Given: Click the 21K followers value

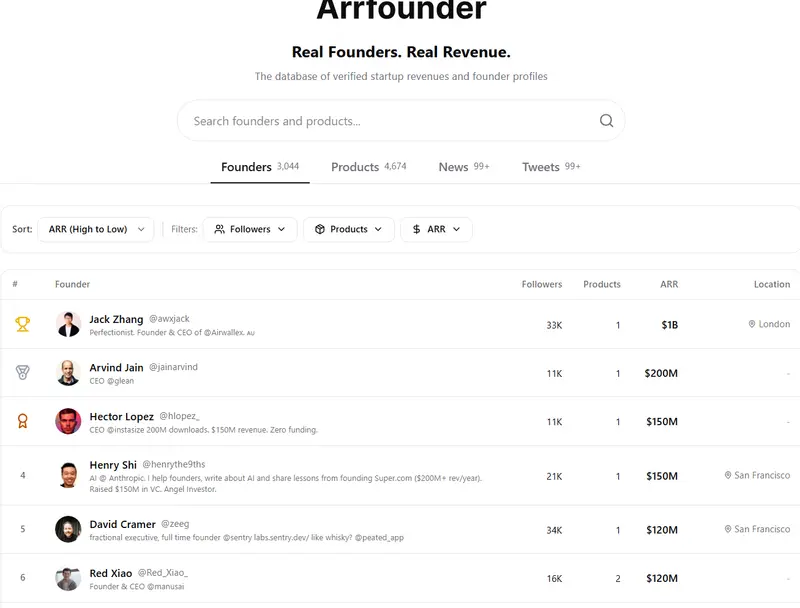Looking at the screenshot, I should coord(554,476).
